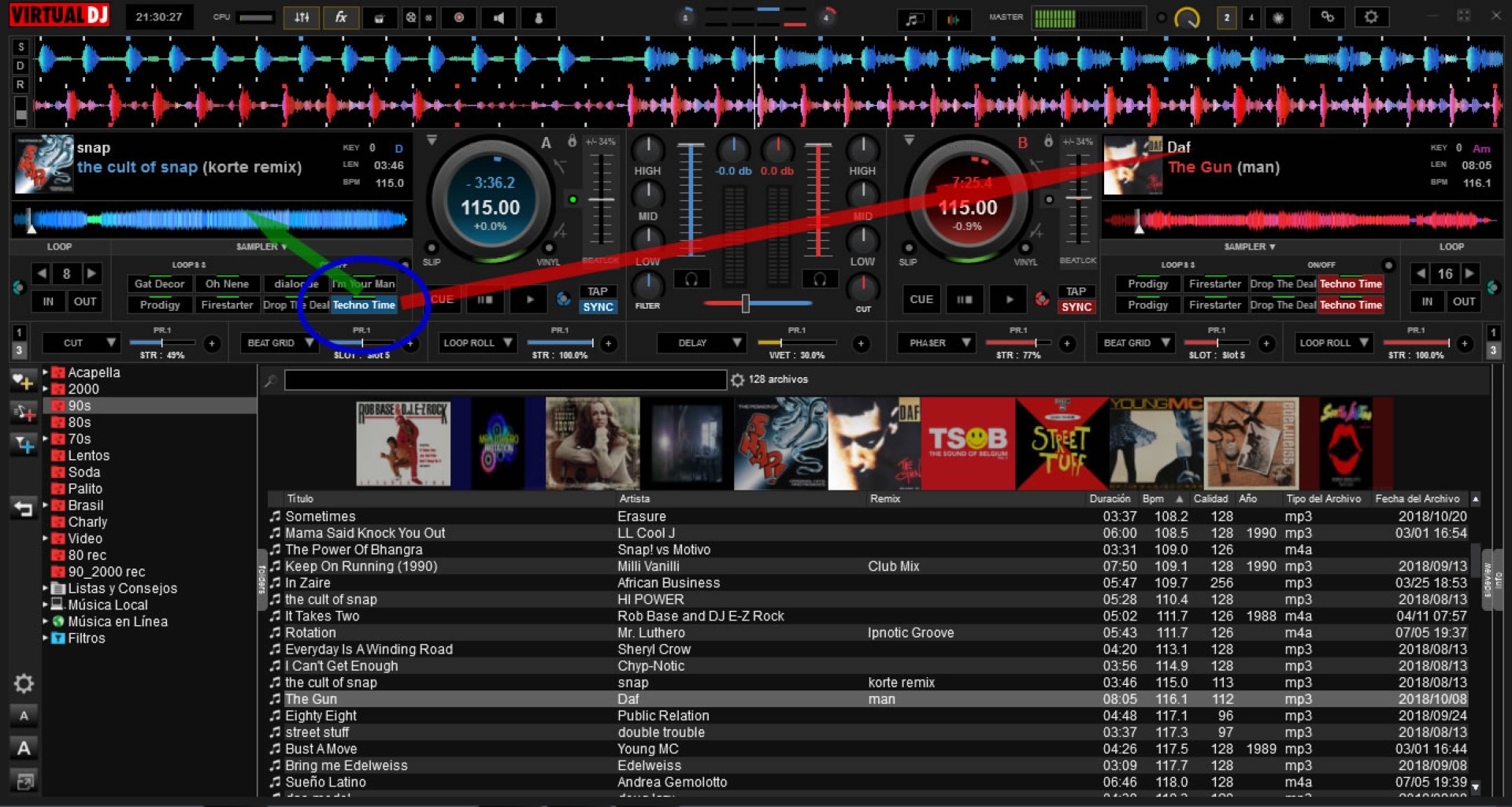This screenshot has width=1512, height=807.
Task: Sort the track list by Artista column
Action: pos(635,498)
